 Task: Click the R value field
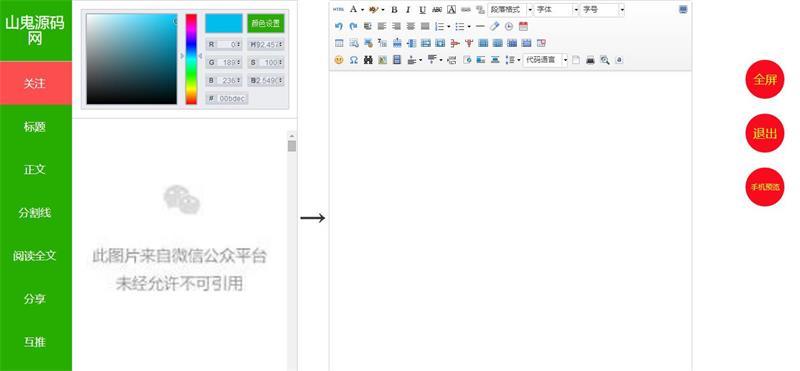[224, 45]
